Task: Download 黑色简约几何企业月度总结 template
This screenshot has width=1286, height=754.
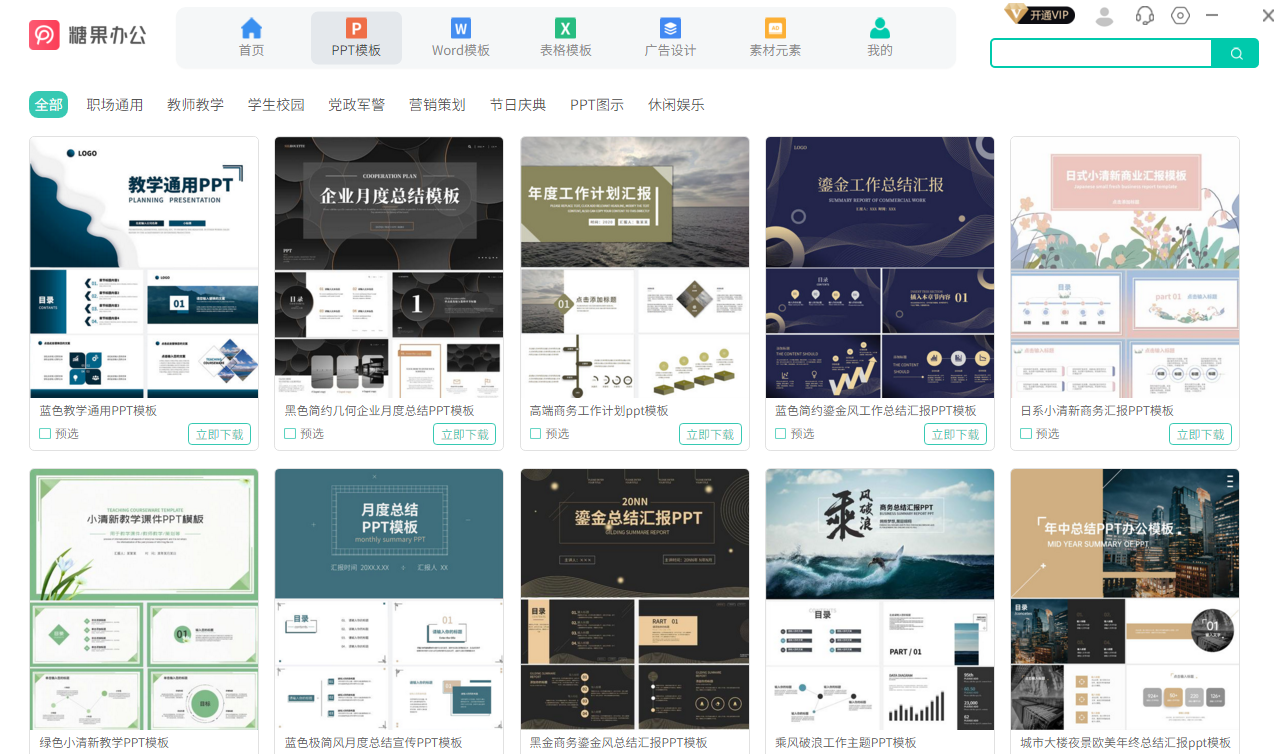Action: click(x=464, y=434)
